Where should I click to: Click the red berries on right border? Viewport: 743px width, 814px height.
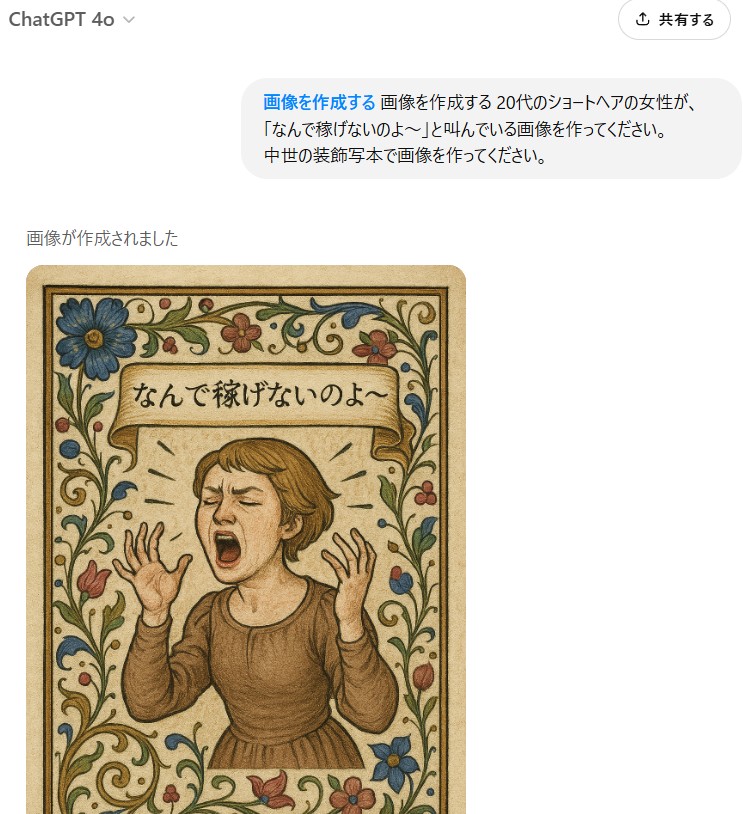425,494
